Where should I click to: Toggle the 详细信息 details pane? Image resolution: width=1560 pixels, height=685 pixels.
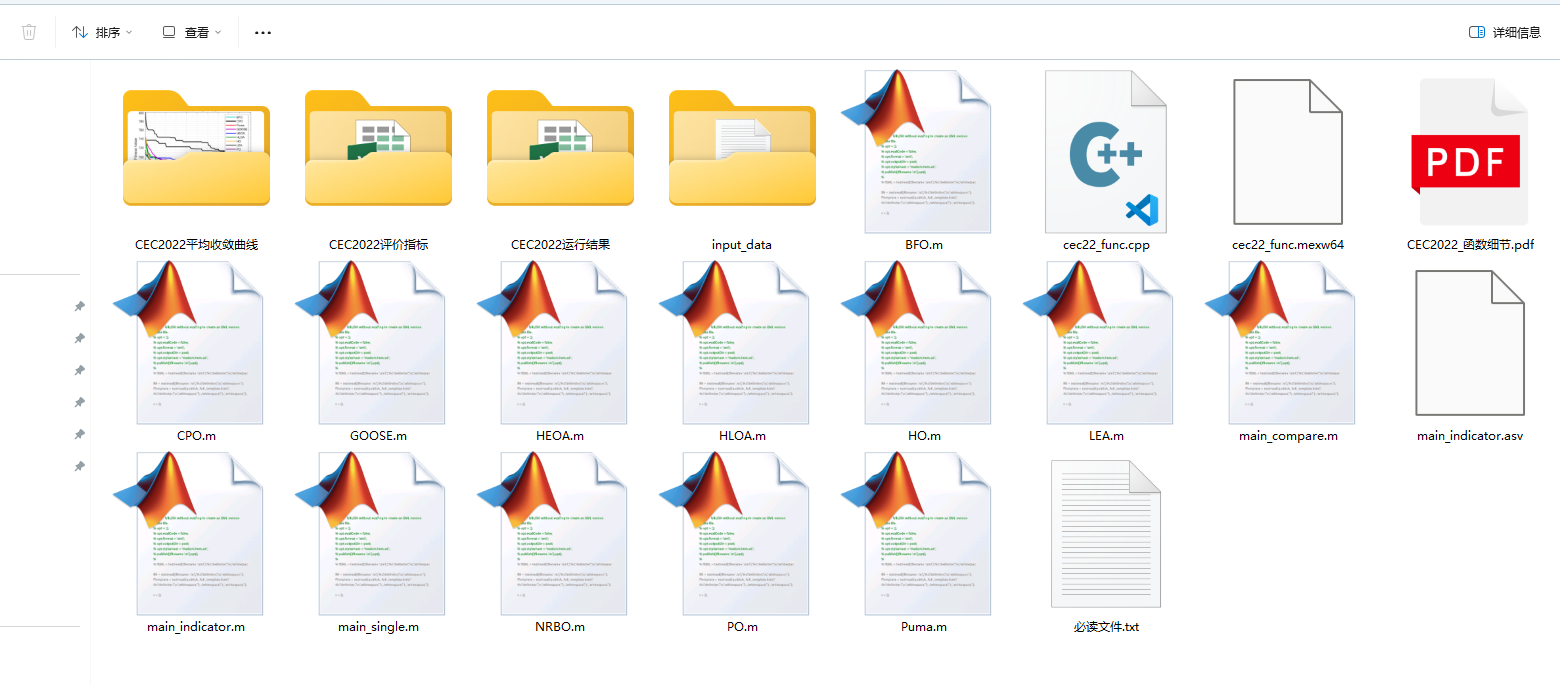[x=1505, y=32]
